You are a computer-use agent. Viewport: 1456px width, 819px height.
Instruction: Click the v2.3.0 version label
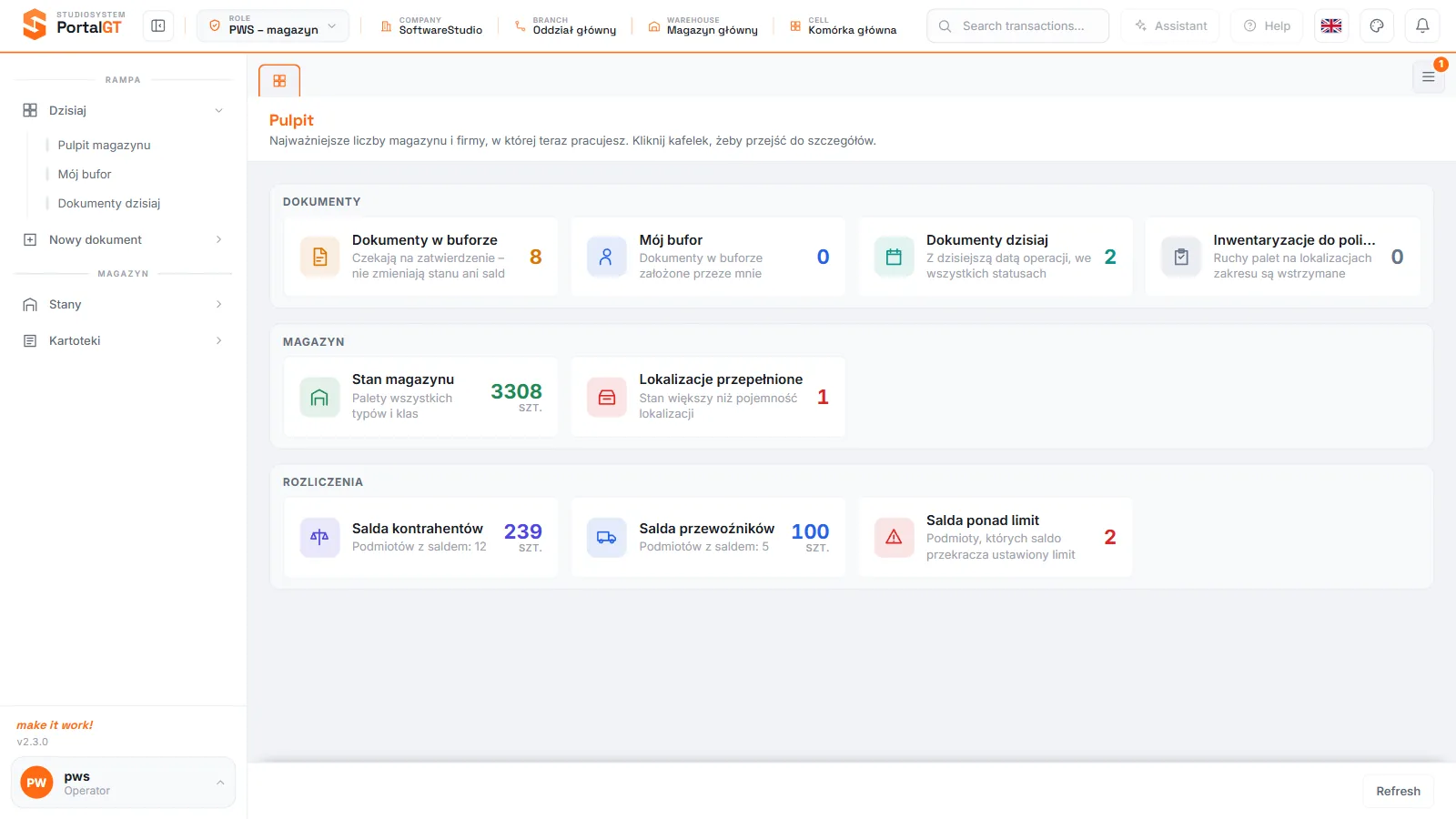[x=33, y=742]
